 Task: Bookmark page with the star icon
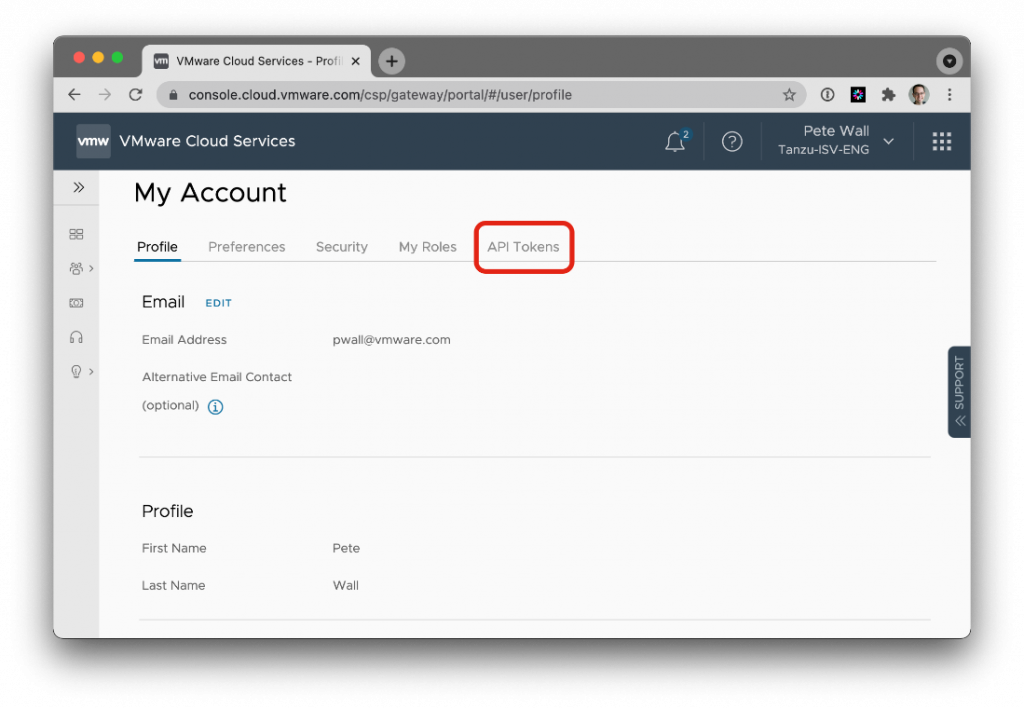click(789, 95)
